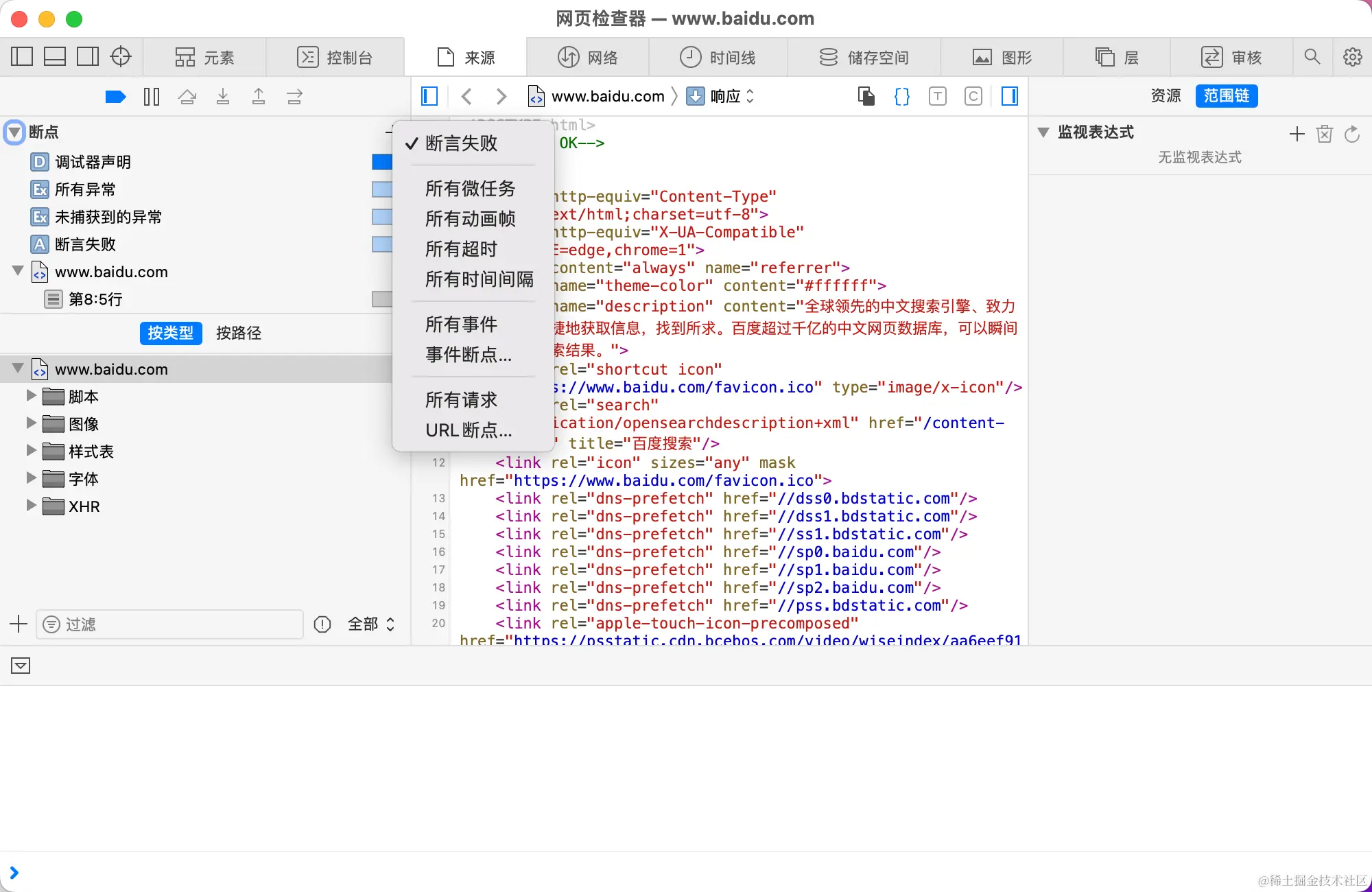This screenshot has height=892, width=1372.
Task: Add a new watch expression
Action: [1297, 134]
